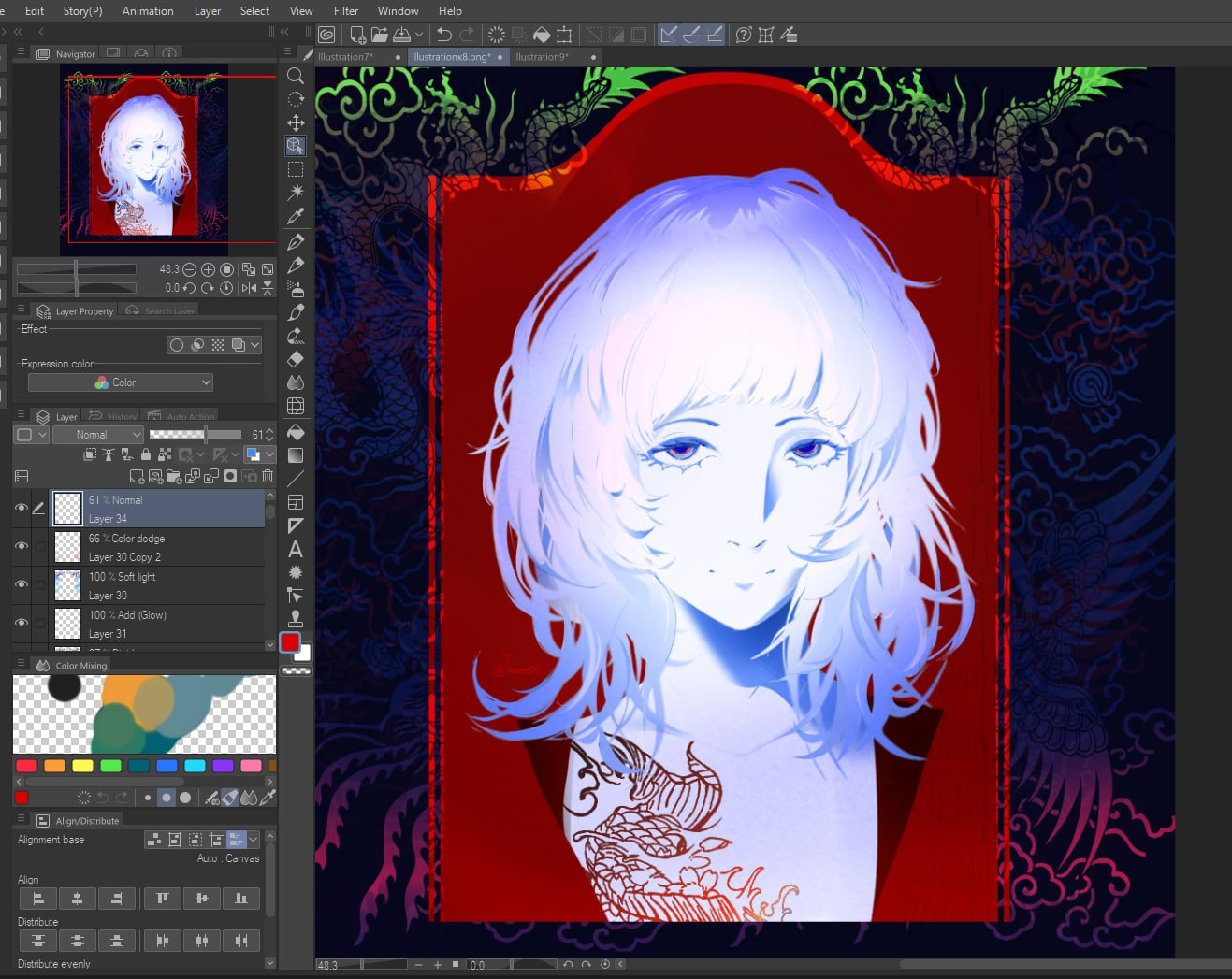Select the Eraser tool
The image size is (1232, 979).
coord(296,359)
